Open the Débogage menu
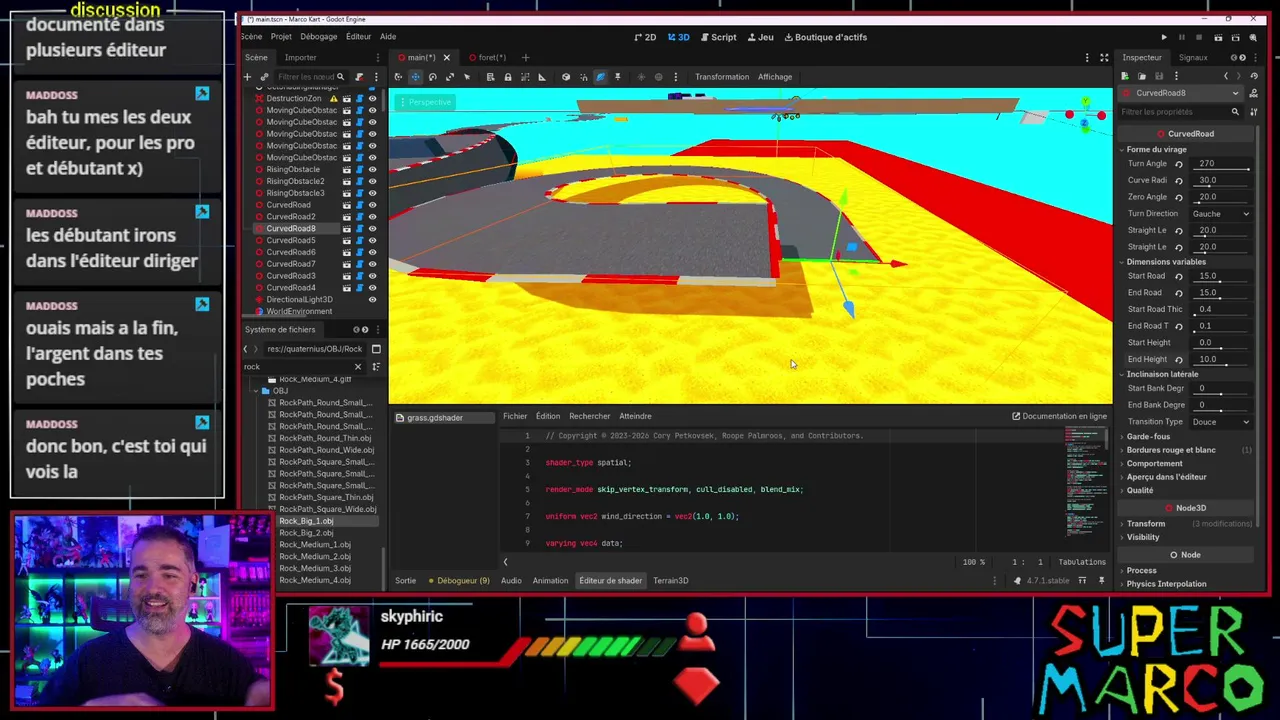This screenshot has width=1280, height=720. tap(319, 37)
